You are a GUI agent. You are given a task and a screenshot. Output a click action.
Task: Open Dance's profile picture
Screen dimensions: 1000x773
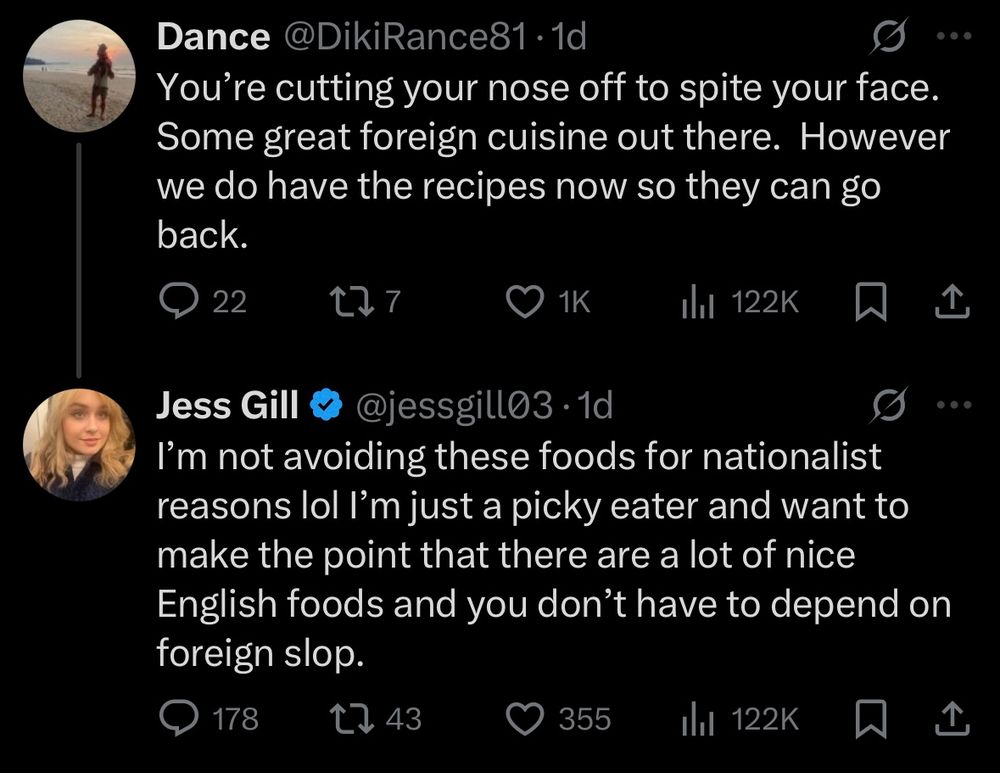[x=78, y=76]
